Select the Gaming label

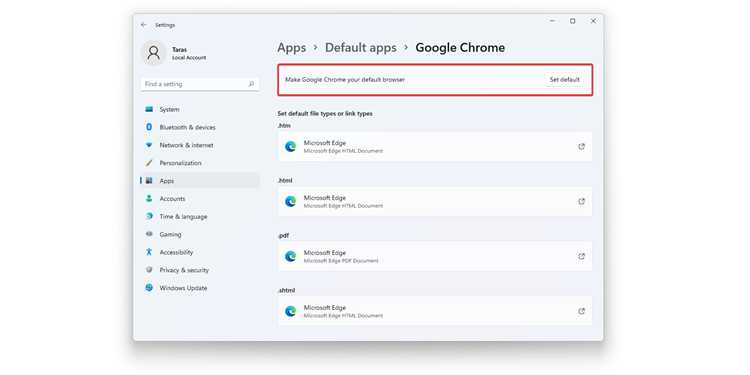point(170,234)
